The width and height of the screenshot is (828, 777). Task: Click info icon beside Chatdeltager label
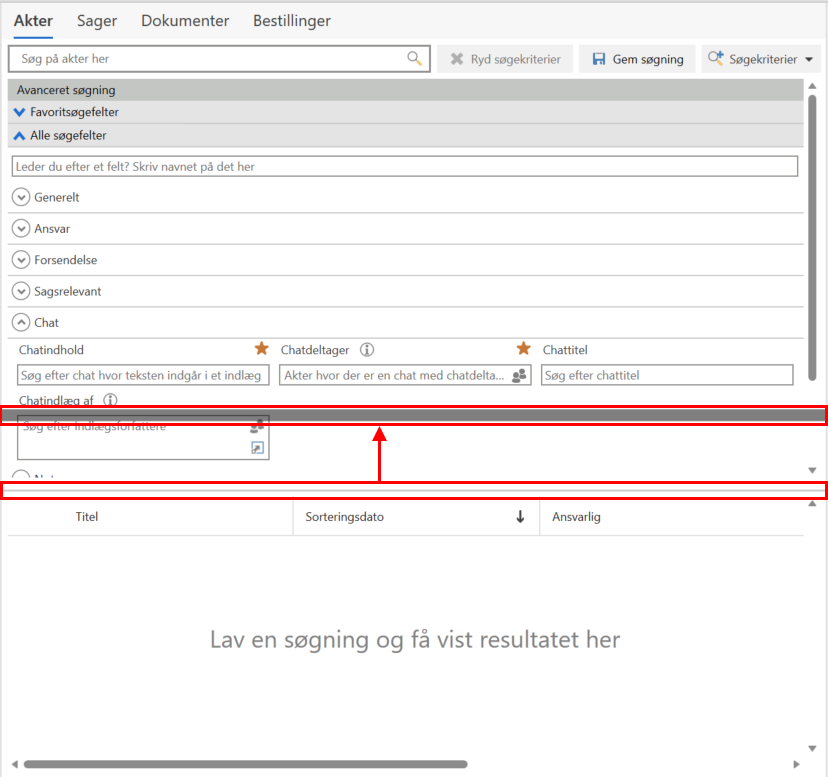point(367,350)
